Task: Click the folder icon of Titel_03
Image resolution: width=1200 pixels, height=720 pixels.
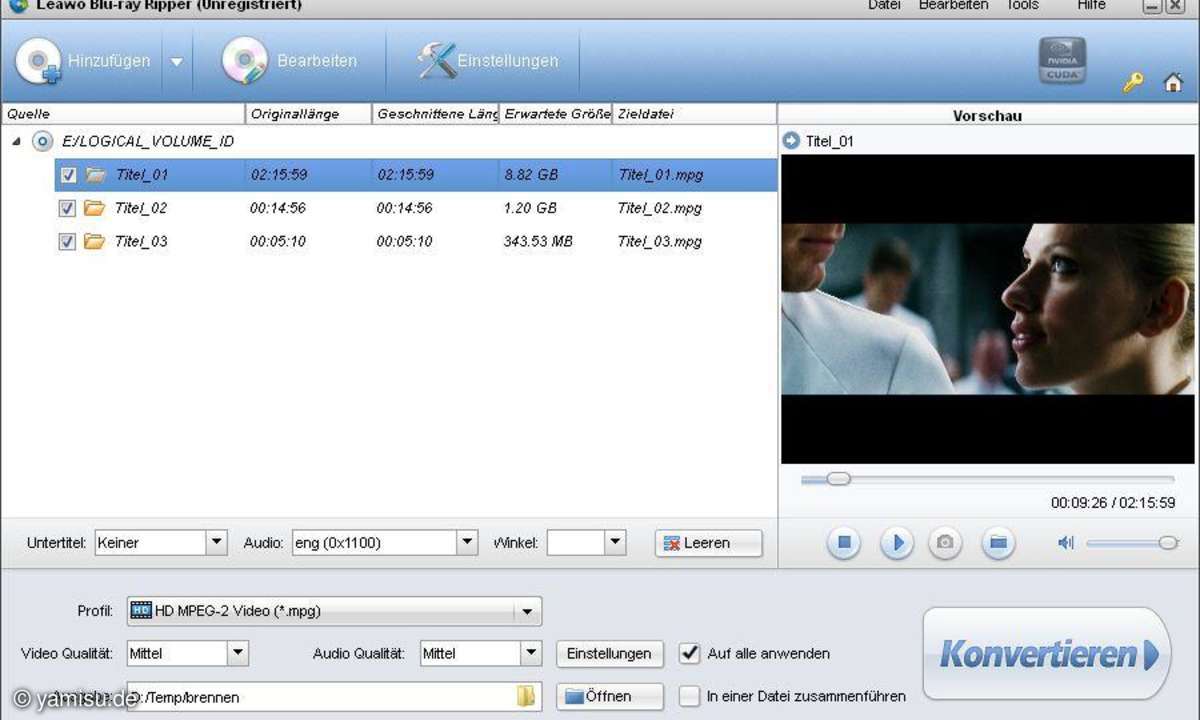Action: (x=95, y=241)
